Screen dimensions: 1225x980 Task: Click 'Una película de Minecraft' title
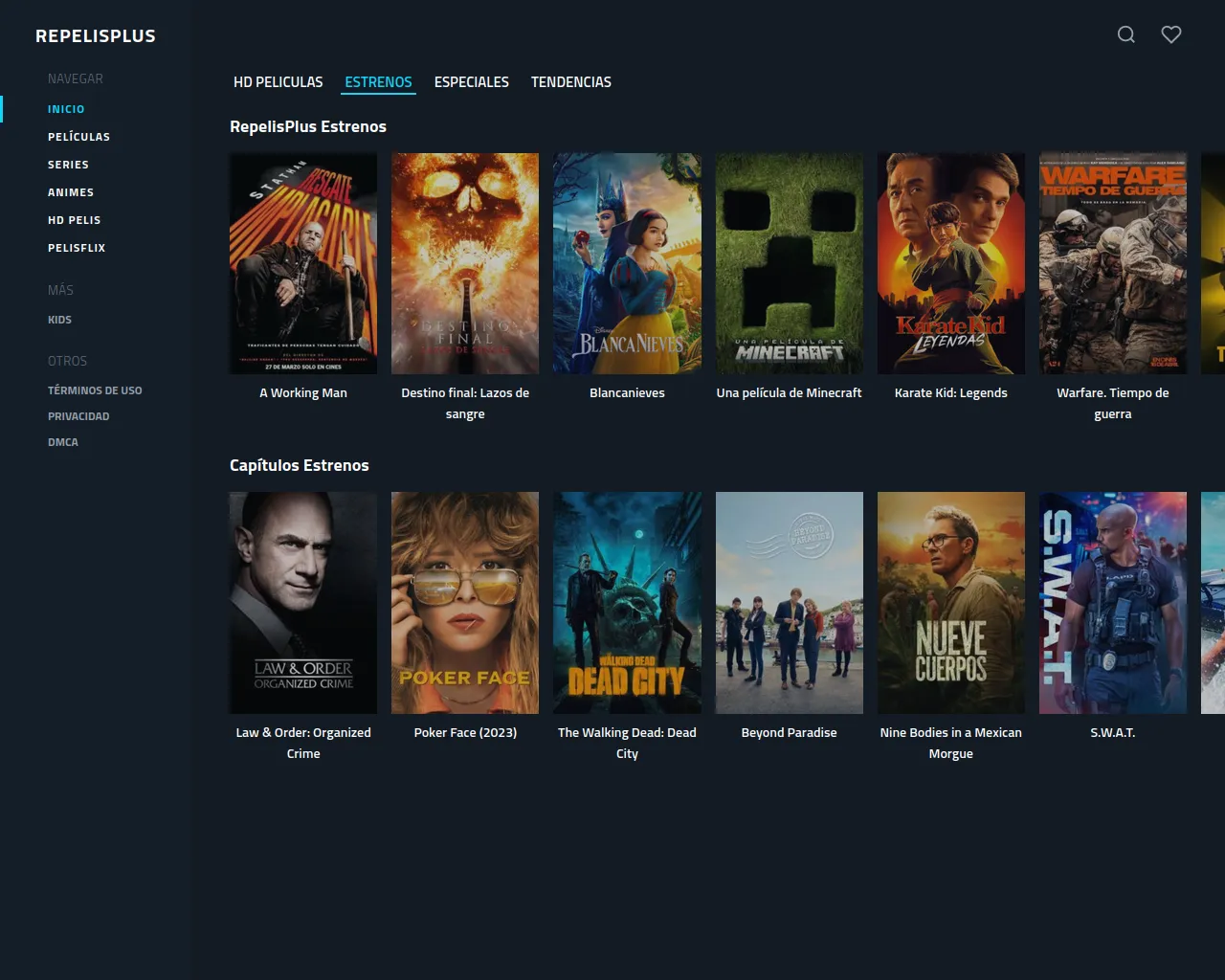pos(790,393)
